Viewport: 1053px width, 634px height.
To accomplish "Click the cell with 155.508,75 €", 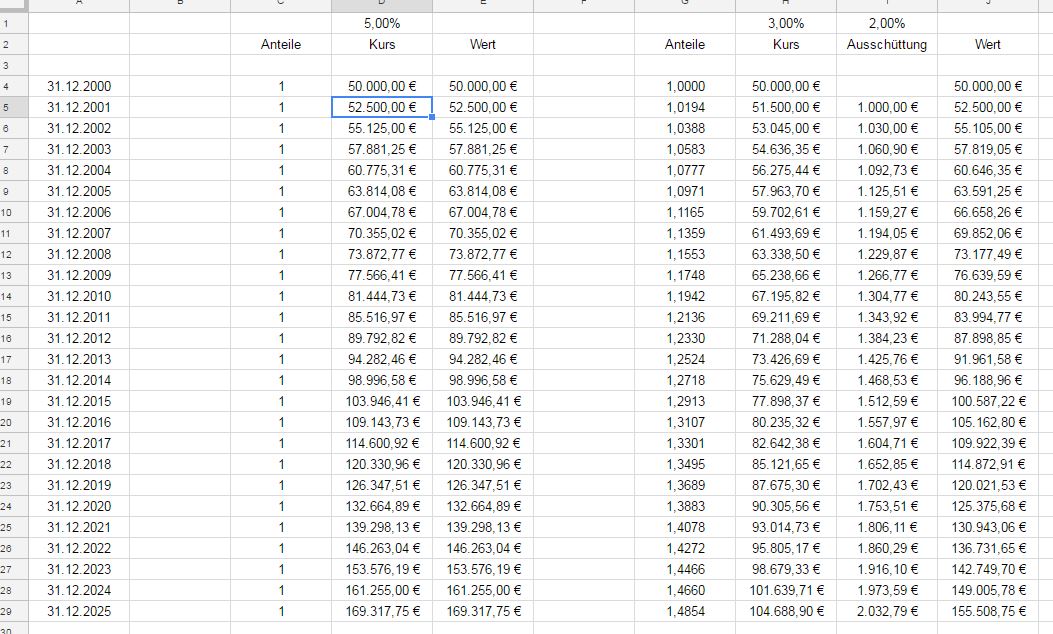I will [988, 611].
